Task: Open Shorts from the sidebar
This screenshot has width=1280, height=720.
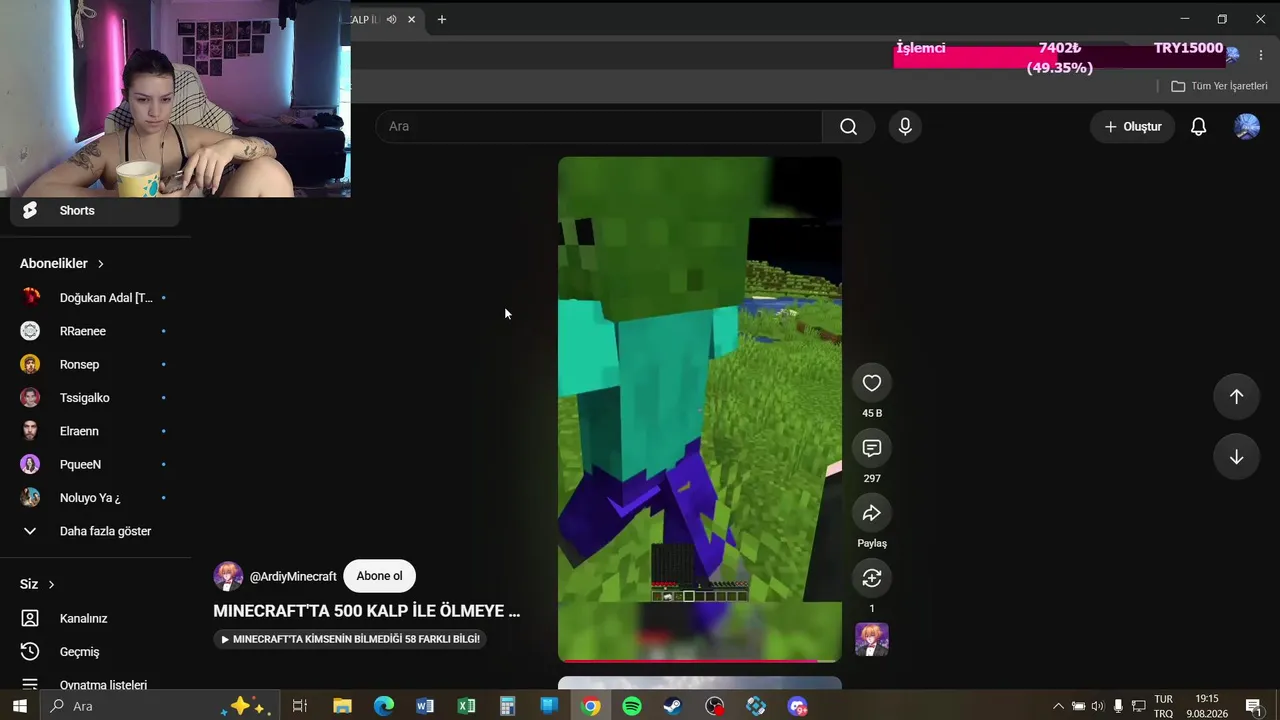Action: tap(96, 210)
